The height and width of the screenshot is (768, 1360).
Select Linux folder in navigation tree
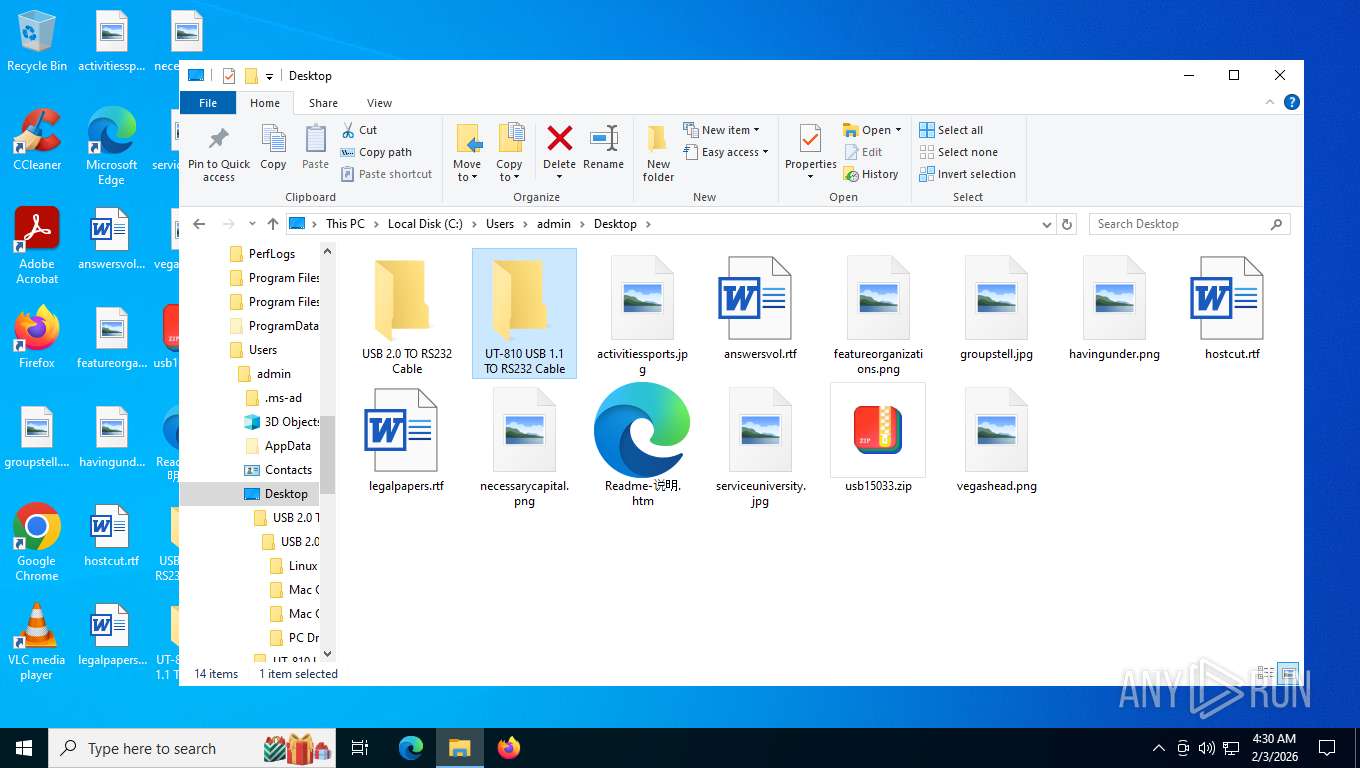302,566
